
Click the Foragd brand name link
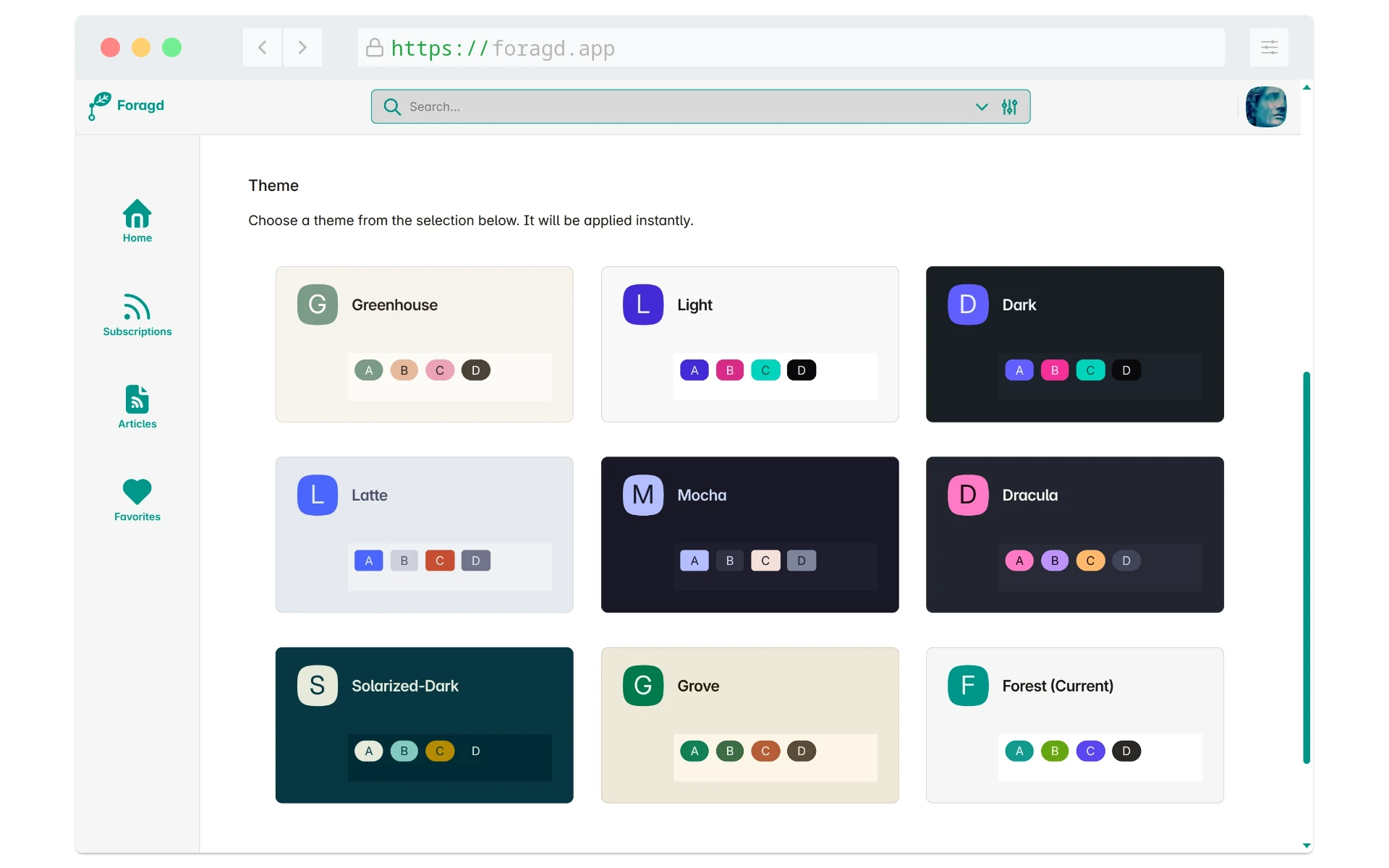pos(140,106)
